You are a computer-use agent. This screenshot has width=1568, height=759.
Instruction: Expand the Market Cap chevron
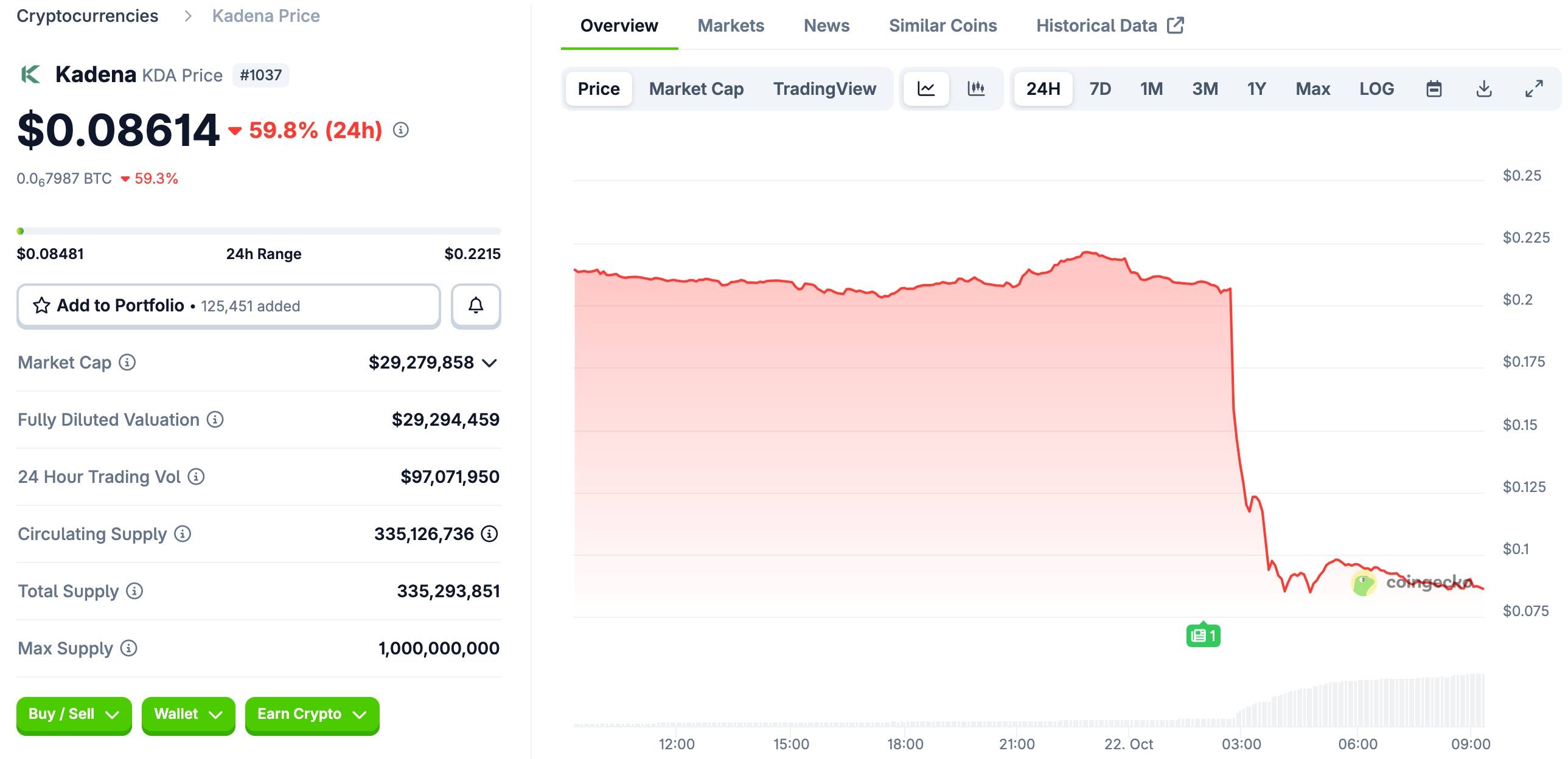pyautogui.click(x=489, y=363)
